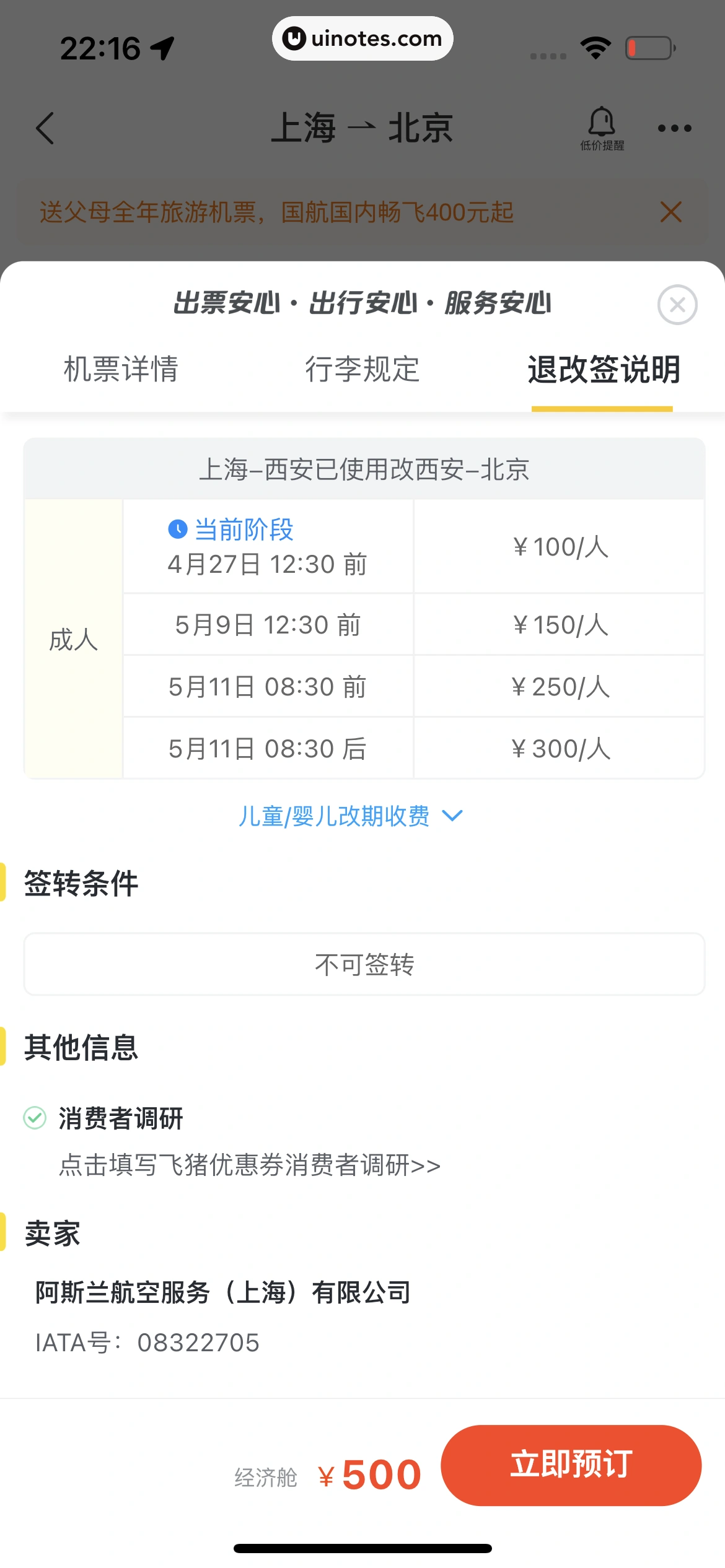Tap the promo text about 国航国内畅飞
725x1568 pixels.
click(x=277, y=212)
